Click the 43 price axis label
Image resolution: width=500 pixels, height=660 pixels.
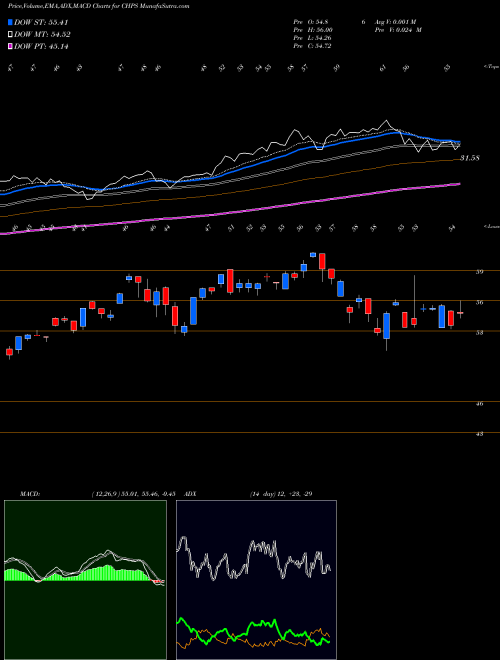[479, 434]
